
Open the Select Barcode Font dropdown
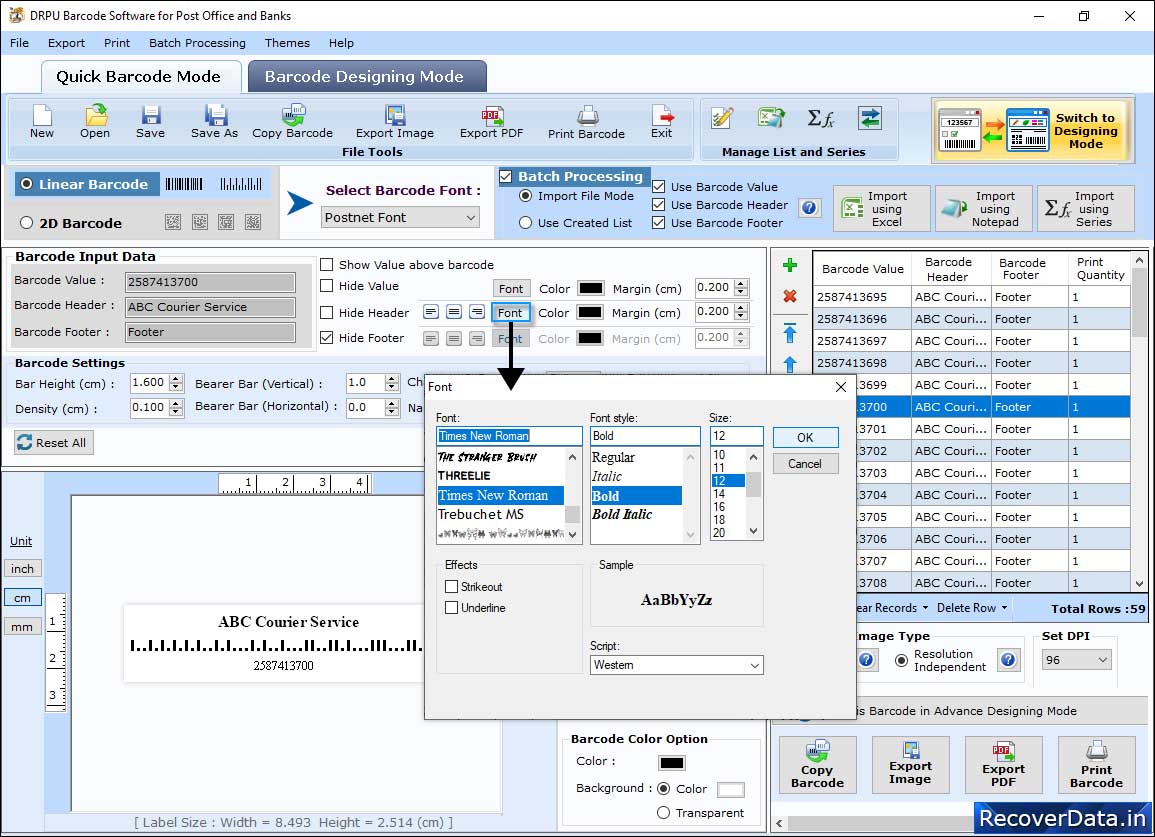[x=401, y=217]
